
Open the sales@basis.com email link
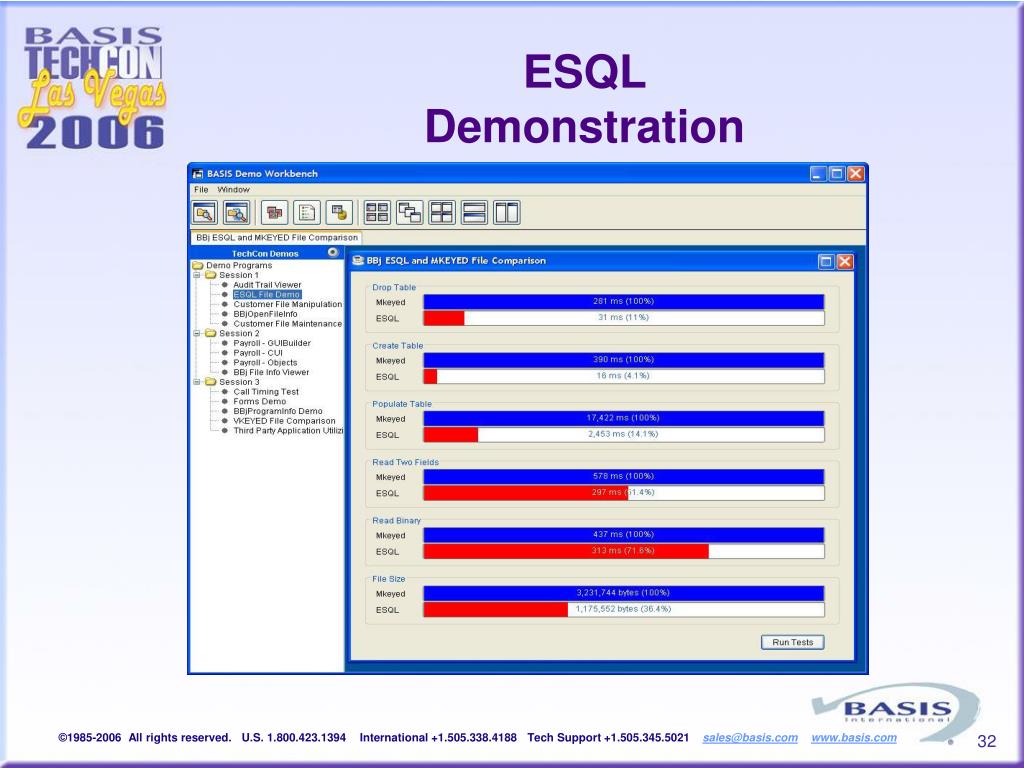(x=750, y=737)
